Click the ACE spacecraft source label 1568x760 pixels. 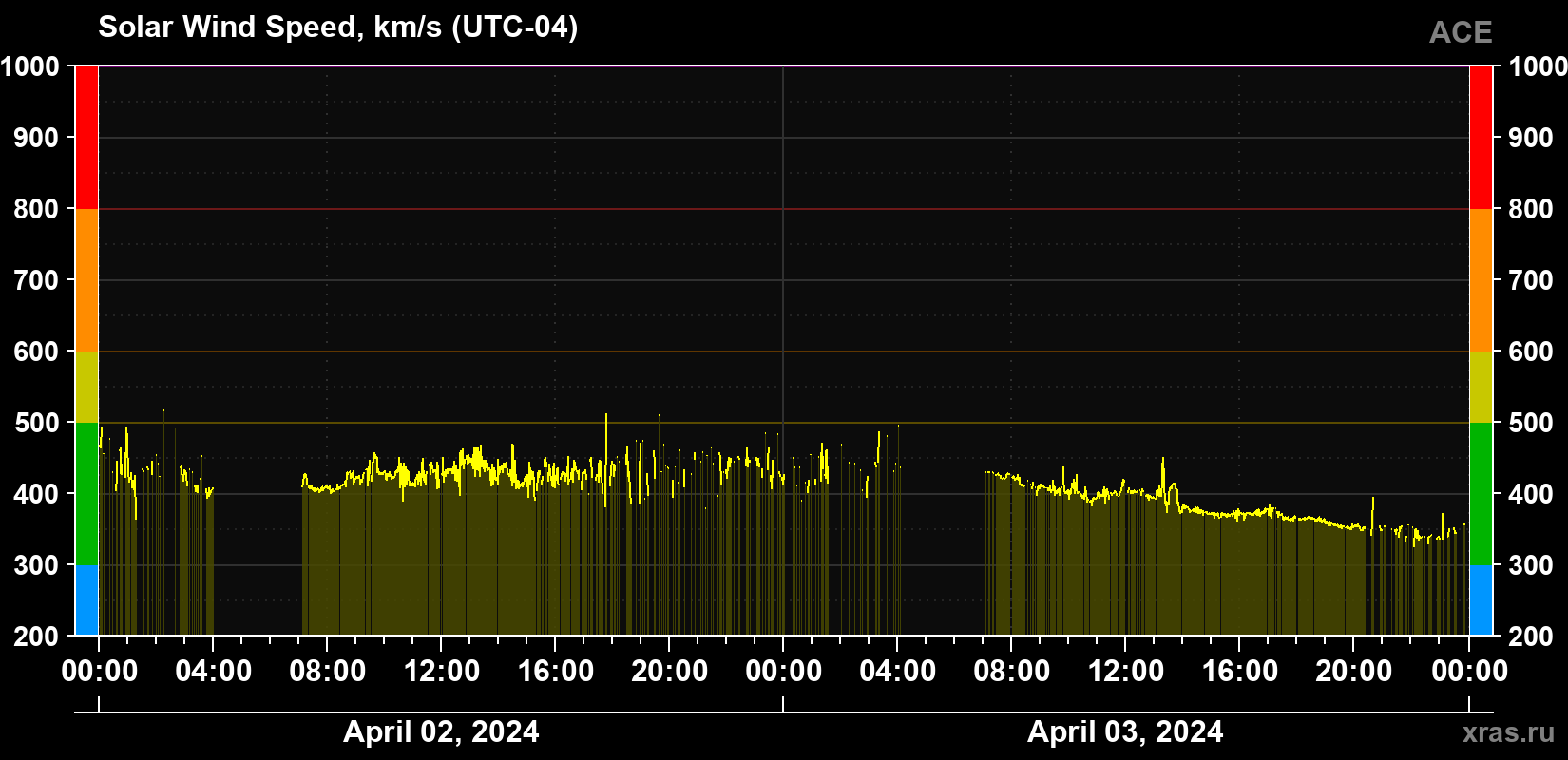tap(1461, 33)
